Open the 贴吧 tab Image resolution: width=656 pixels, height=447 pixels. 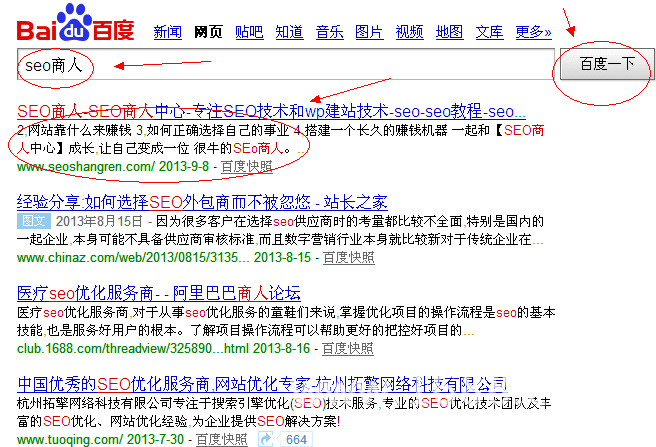[x=249, y=32]
